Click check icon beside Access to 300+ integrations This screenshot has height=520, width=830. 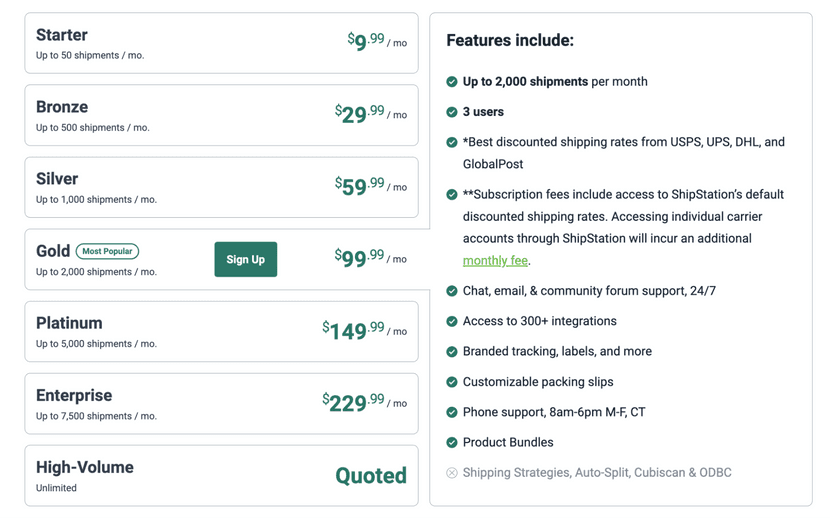coord(452,321)
